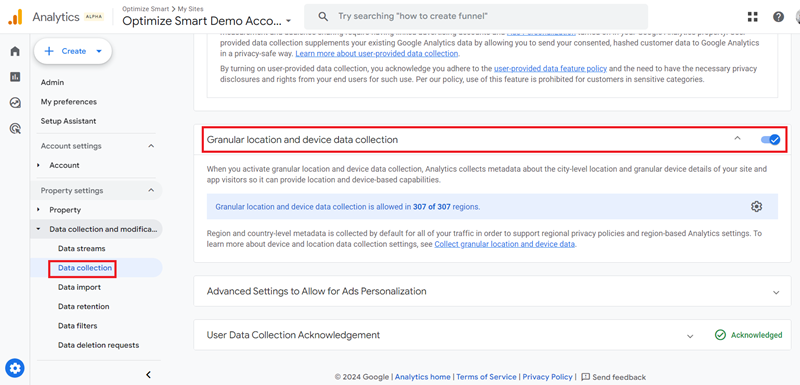Click the Granular location and device data collection heading
The image size is (800, 385).
302,139
